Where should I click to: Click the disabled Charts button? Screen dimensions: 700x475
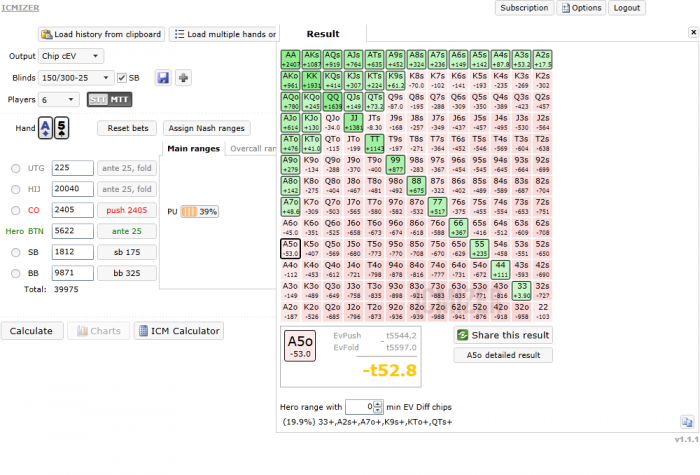(x=99, y=331)
